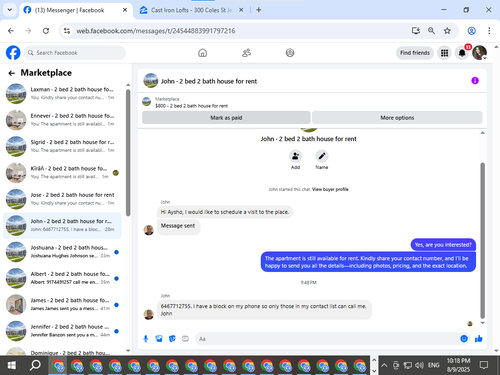Open the View buyer profile link
Screen dimensions: 500x375
coord(330,189)
